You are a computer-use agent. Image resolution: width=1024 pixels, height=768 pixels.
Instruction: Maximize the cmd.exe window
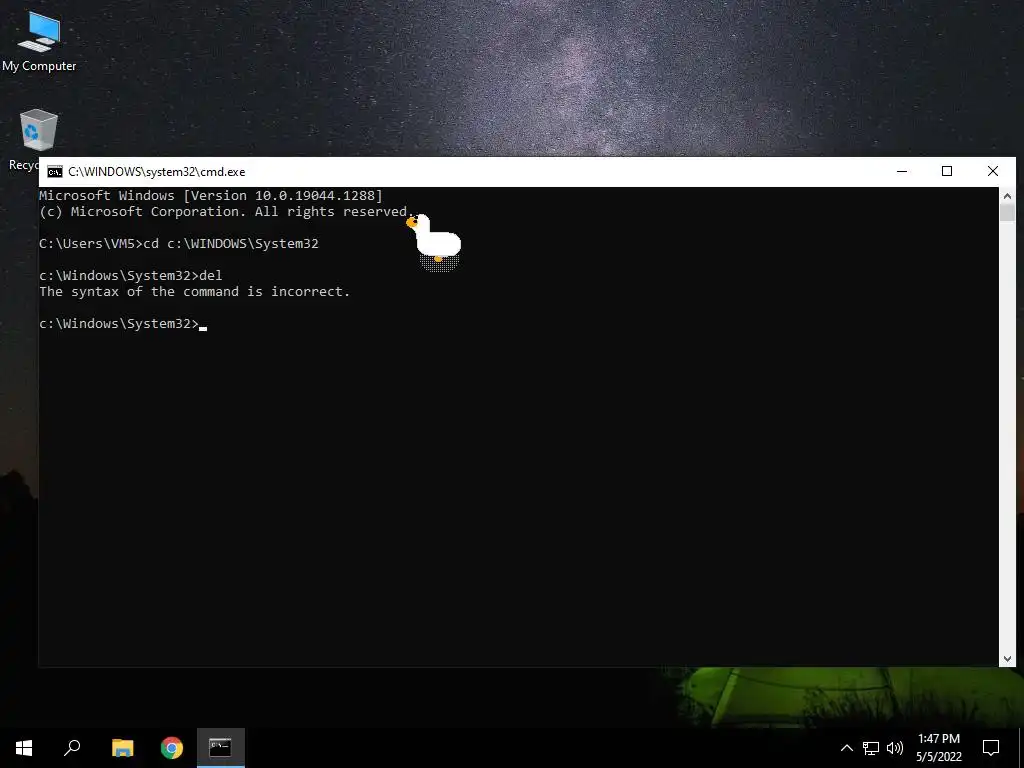[x=947, y=171]
